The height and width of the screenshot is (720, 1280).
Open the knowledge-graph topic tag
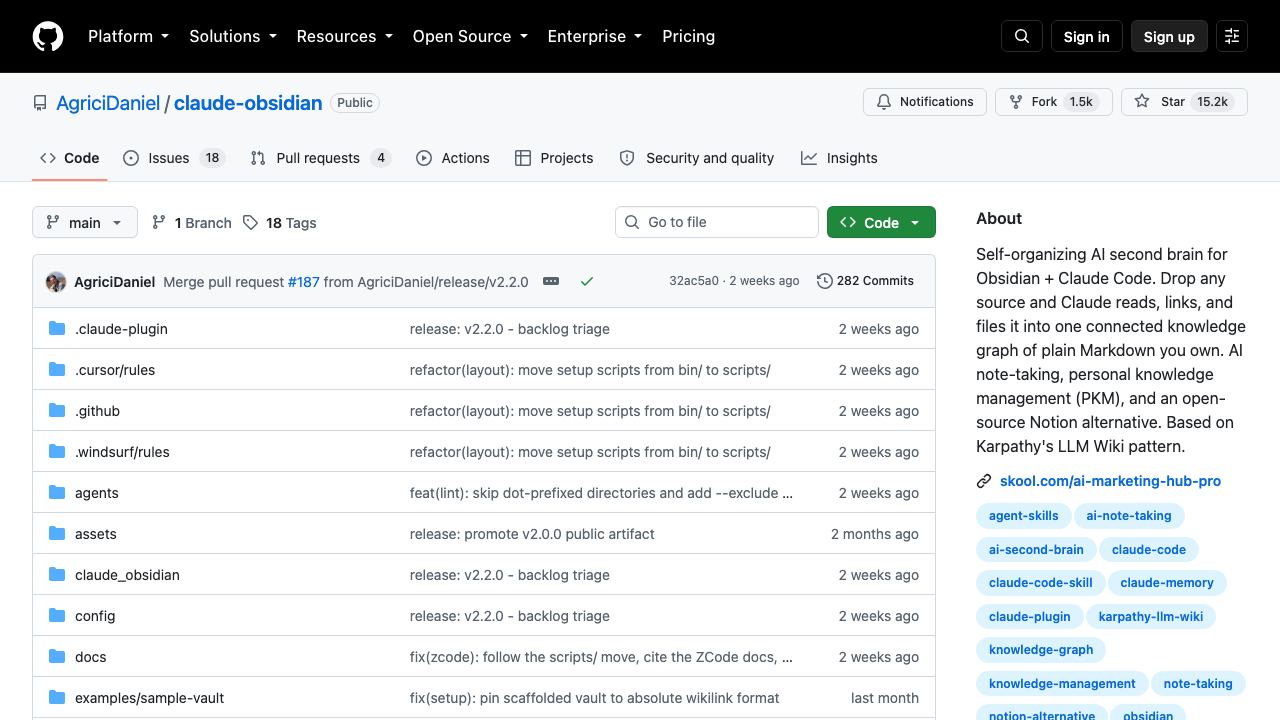click(1041, 650)
